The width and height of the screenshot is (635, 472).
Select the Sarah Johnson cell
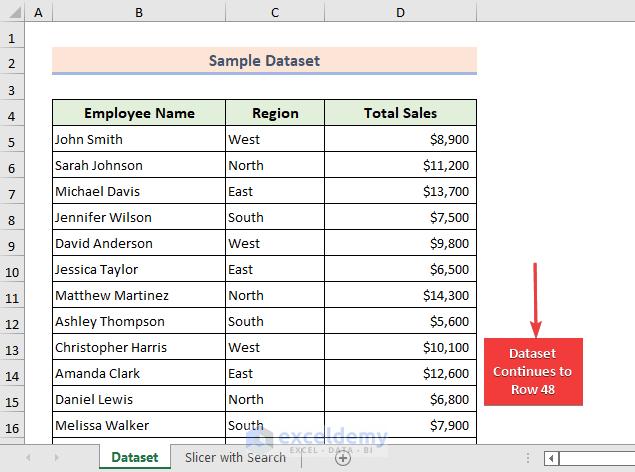(x=139, y=165)
